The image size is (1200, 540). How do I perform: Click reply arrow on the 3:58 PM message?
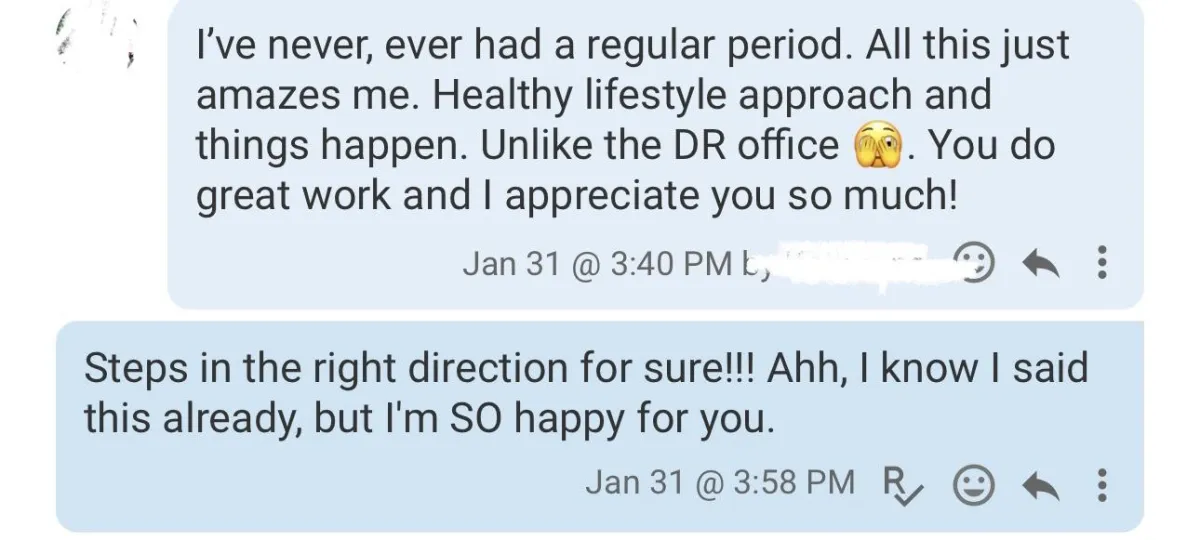click(1040, 484)
